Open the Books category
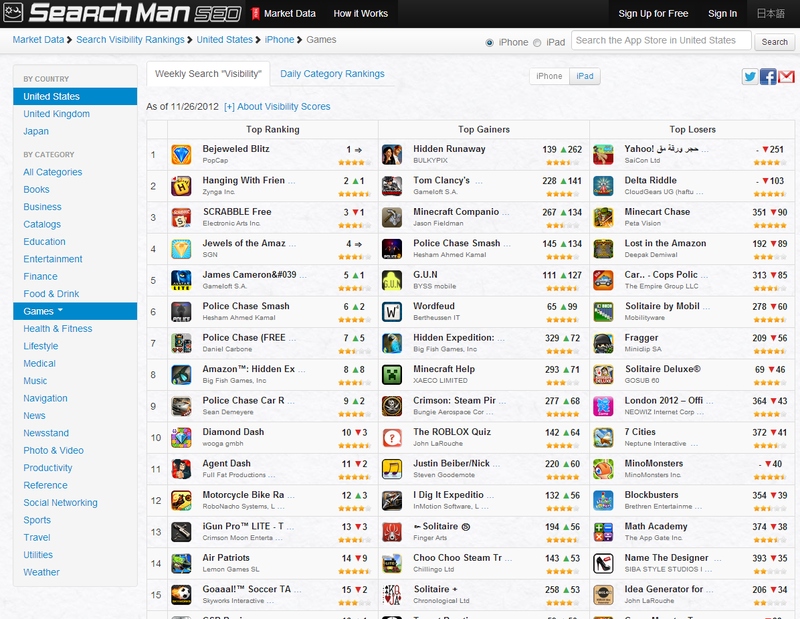This screenshot has height=619, width=800. click(36, 189)
